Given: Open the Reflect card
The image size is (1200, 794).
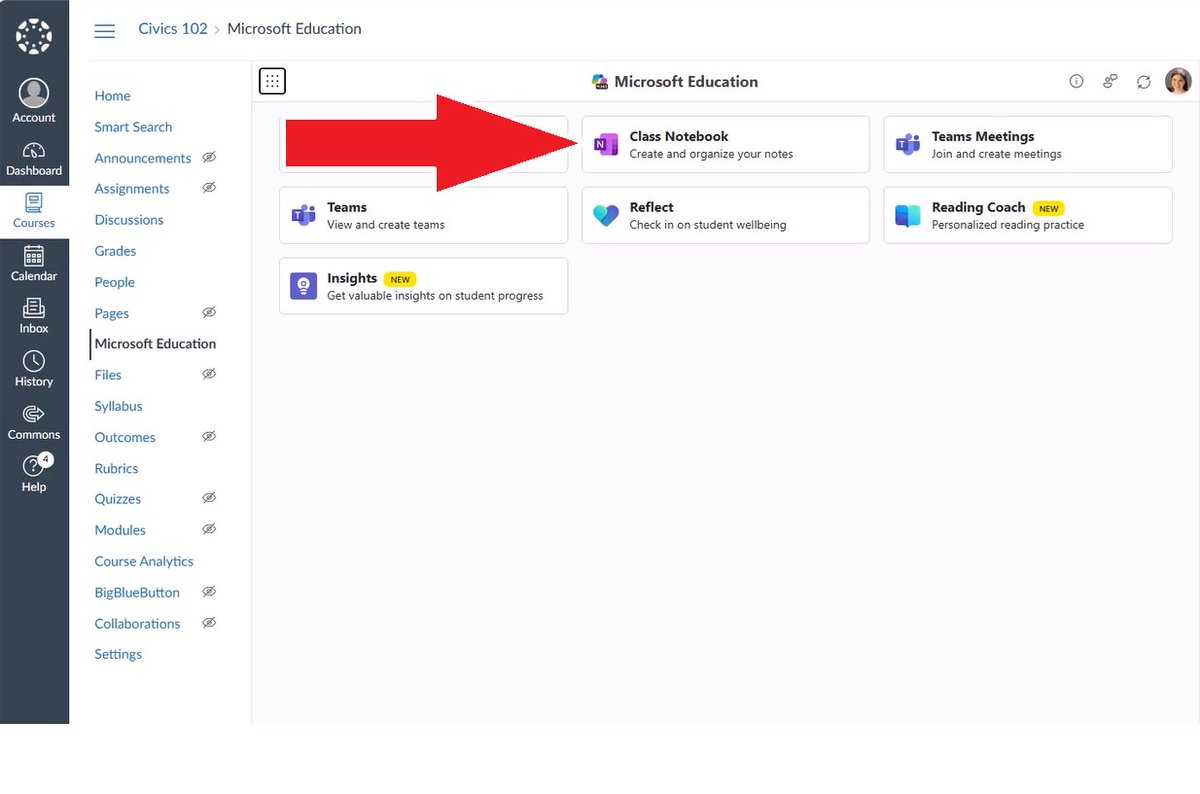Looking at the screenshot, I should point(725,215).
